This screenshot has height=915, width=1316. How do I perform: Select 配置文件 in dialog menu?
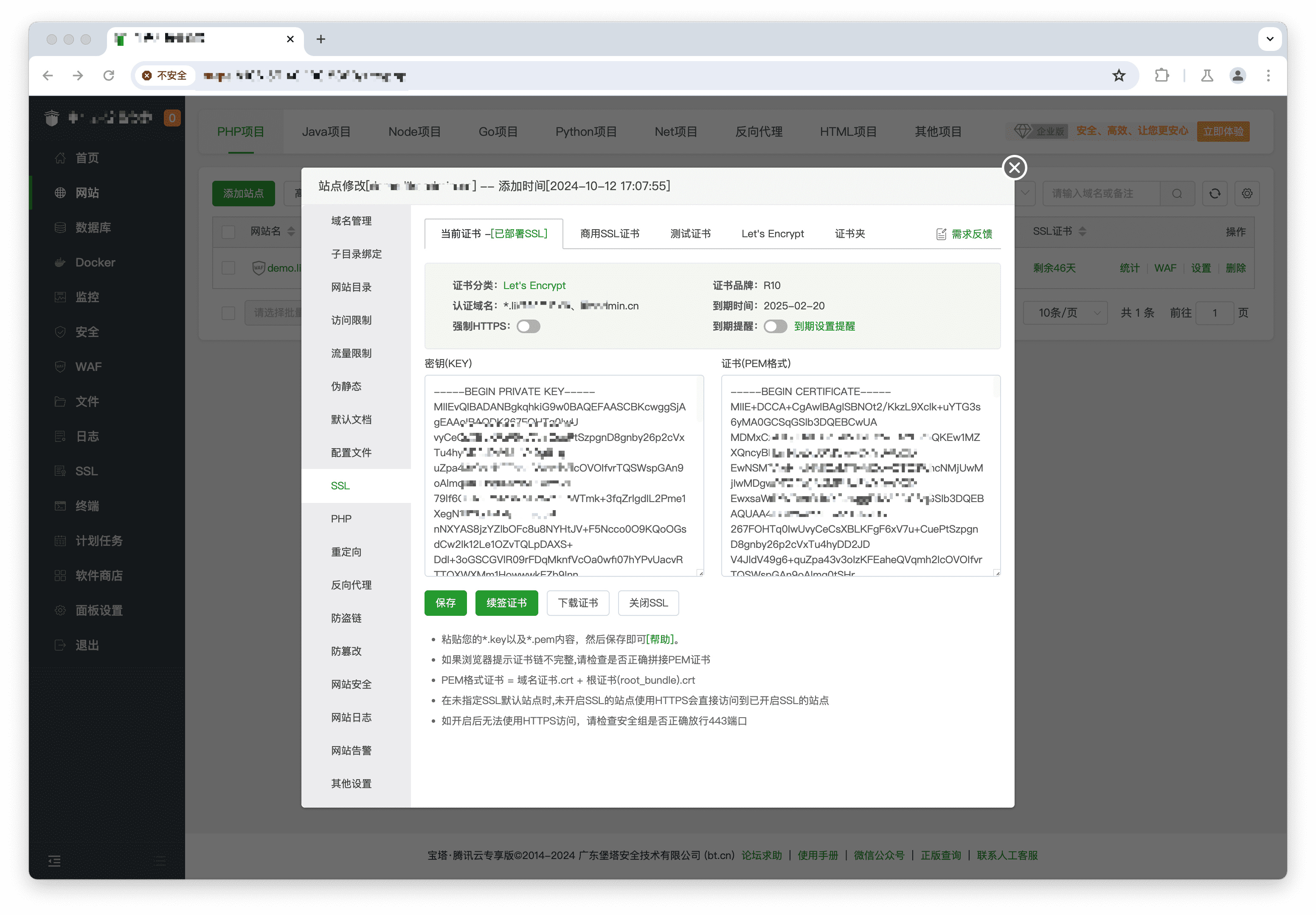[x=351, y=453]
